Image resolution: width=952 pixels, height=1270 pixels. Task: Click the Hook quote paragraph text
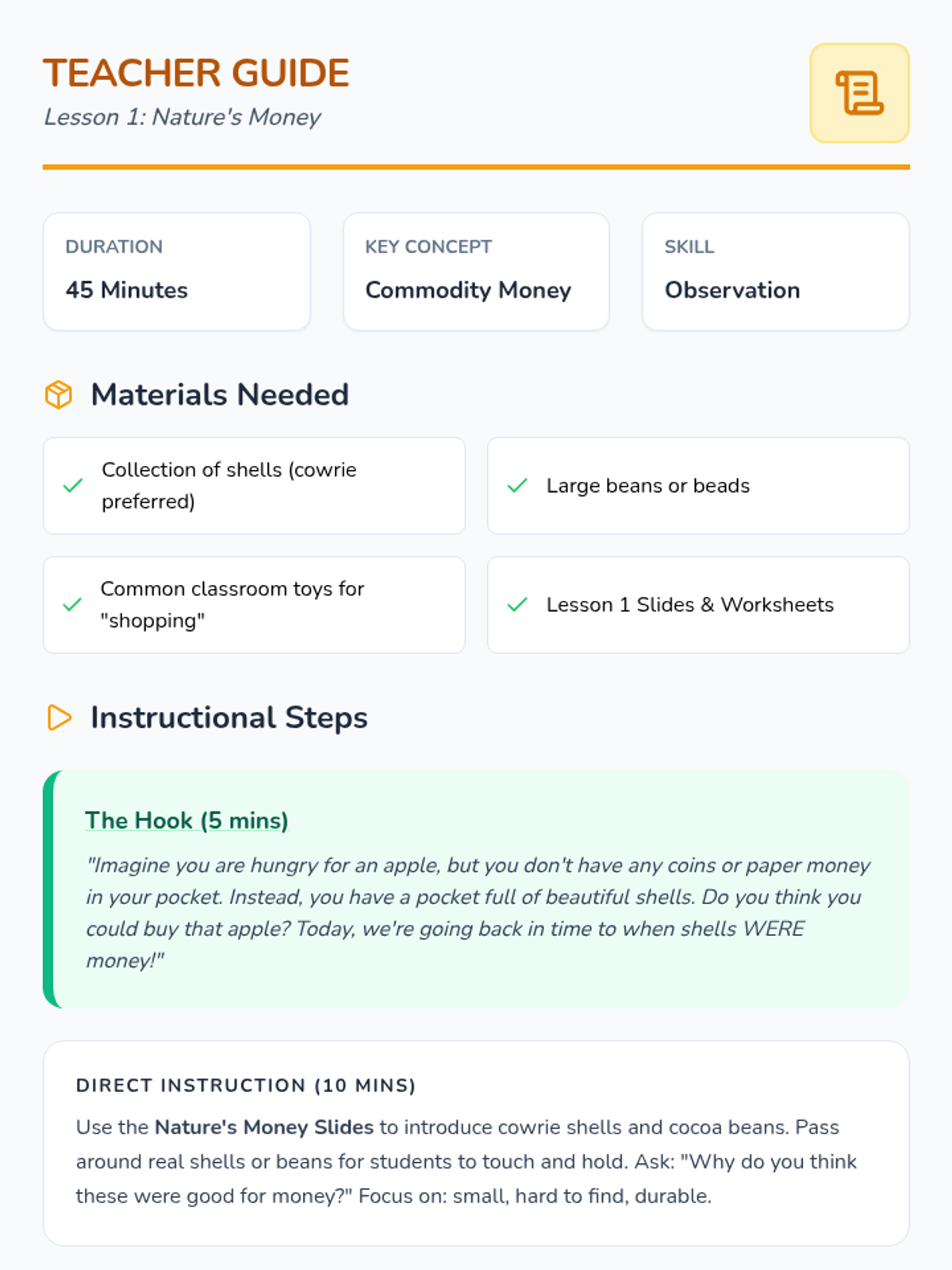(478, 913)
